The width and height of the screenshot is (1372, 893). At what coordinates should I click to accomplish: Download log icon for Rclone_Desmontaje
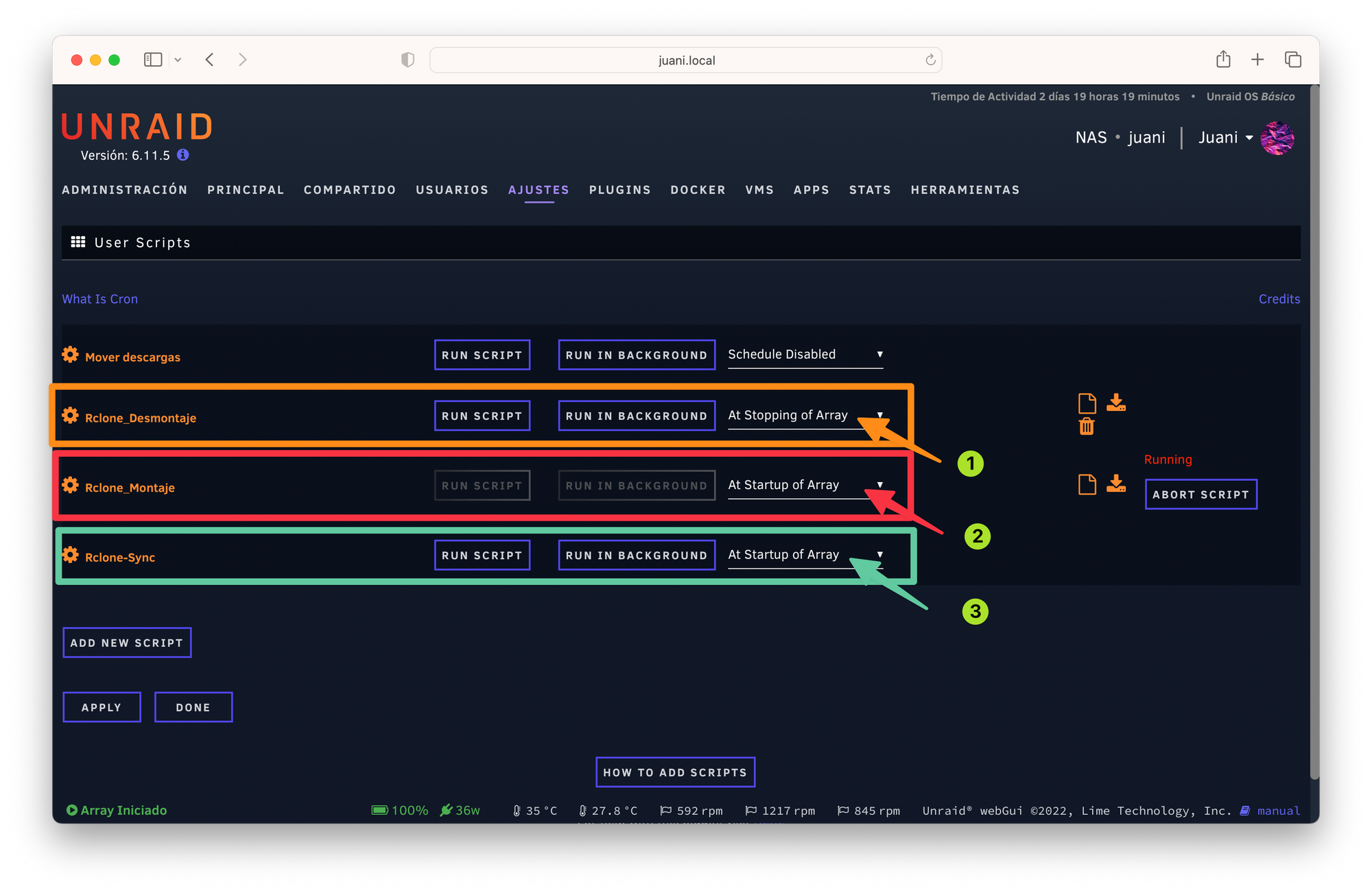[x=1116, y=403]
